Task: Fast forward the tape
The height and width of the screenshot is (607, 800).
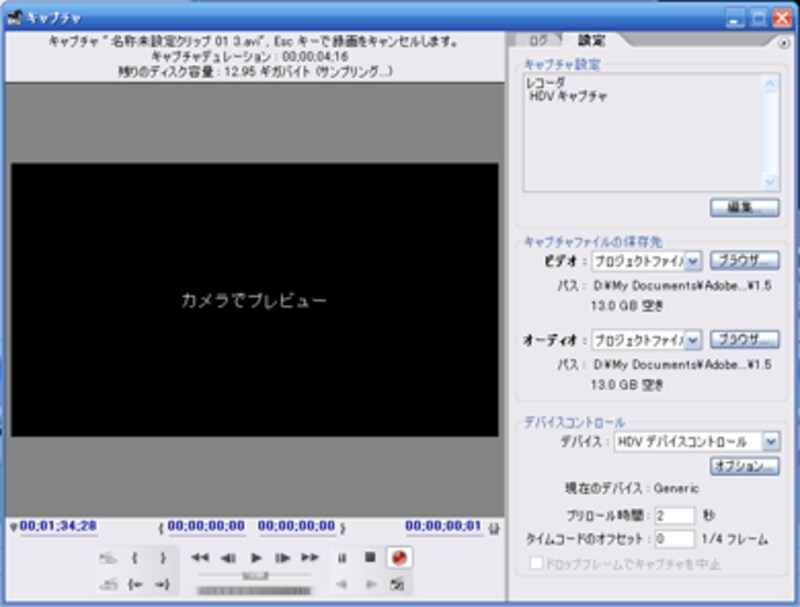Action: (310, 558)
